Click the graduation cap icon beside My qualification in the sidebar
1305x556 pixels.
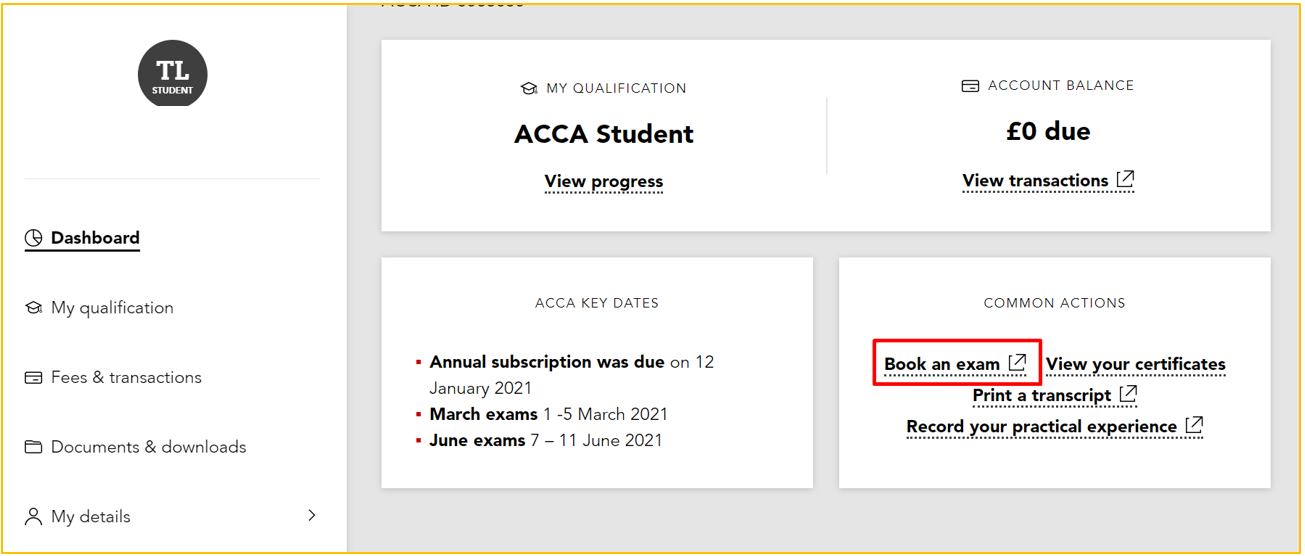click(x=34, y=308)
